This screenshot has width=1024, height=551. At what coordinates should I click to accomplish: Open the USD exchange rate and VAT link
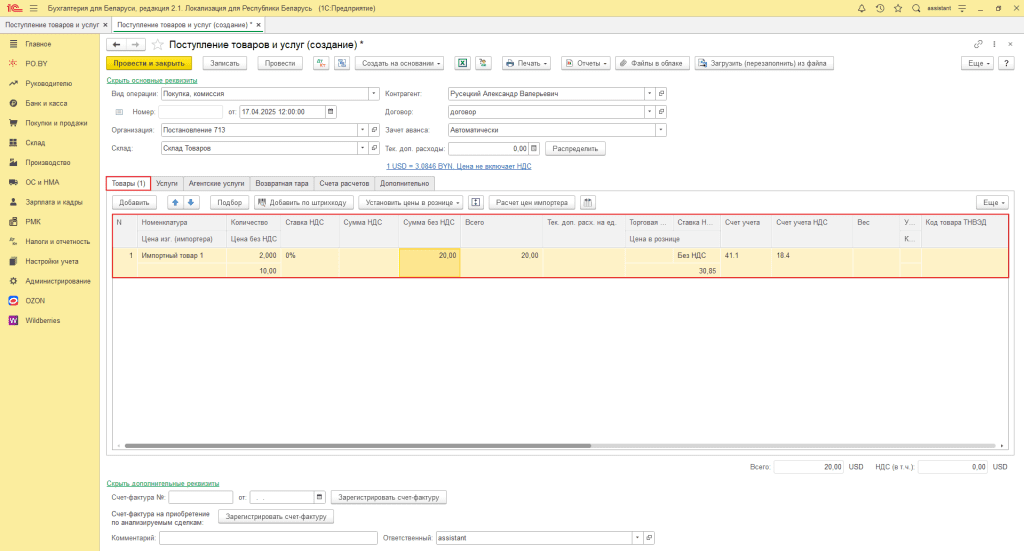tap(458, 166)
